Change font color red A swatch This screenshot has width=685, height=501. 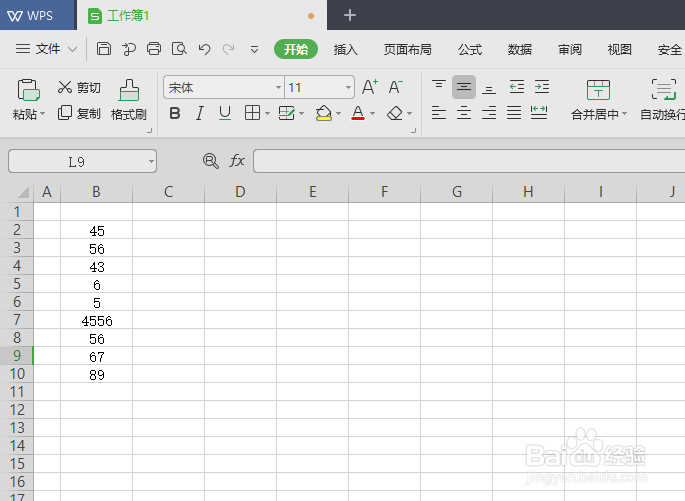pyautogui.click(x=358, y=113)
